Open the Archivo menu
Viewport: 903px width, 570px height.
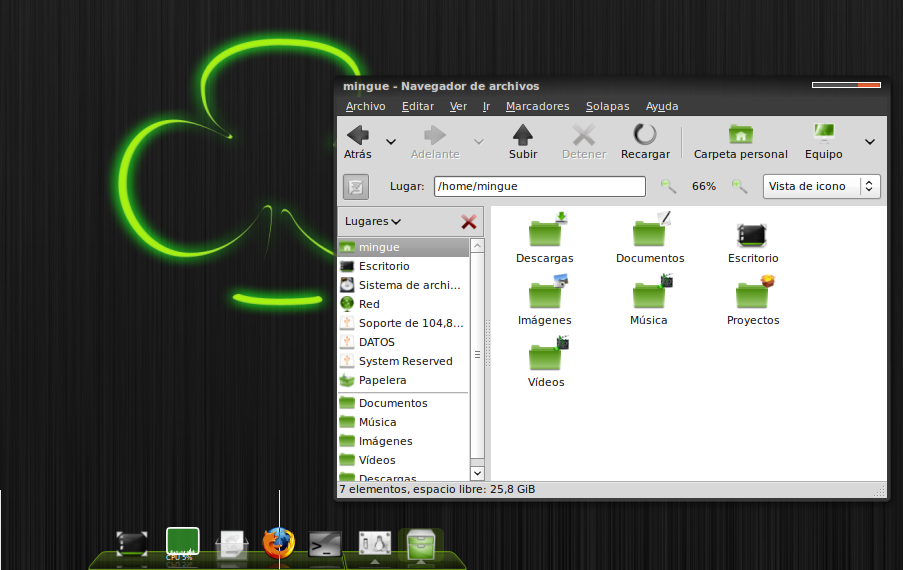[x=365, y=107]
